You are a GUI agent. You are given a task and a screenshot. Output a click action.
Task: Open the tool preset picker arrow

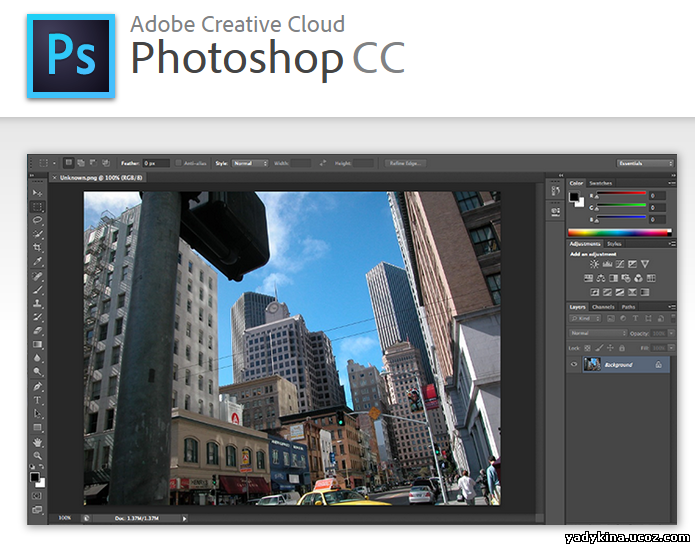click(x=54, y=163)
